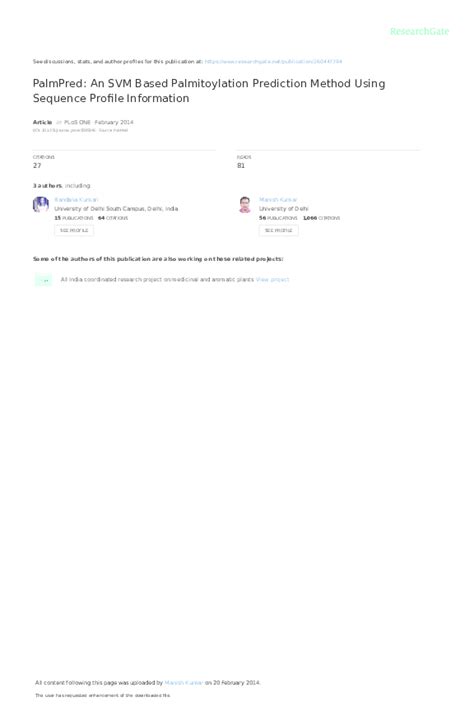474x711 pixels.
Task: Click Manish Kumar's profile photo
Action: pyautogui.click(x=245, y=205)
